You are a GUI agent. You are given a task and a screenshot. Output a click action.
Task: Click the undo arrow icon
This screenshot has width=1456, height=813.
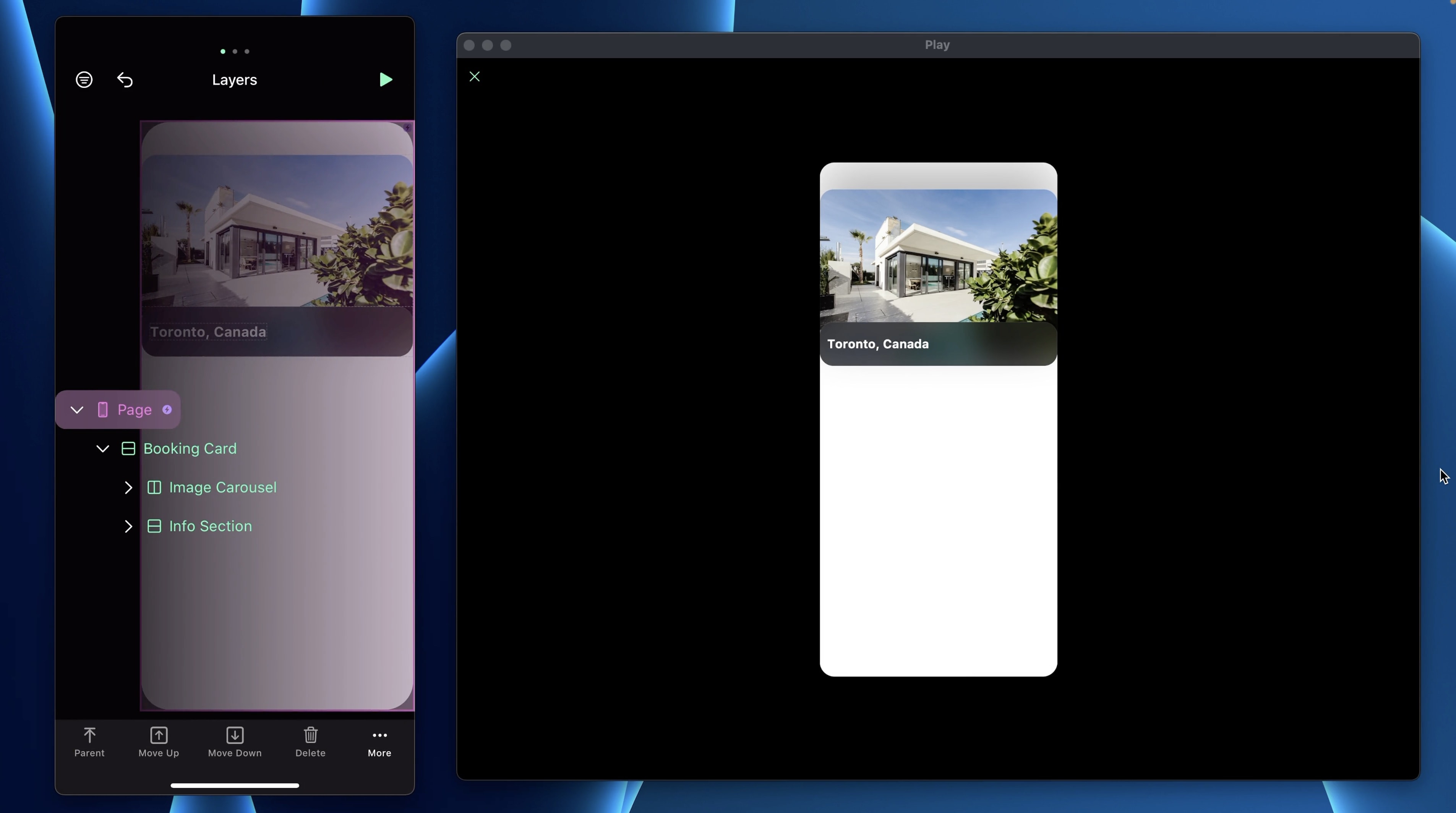click(x=125, y=80)
